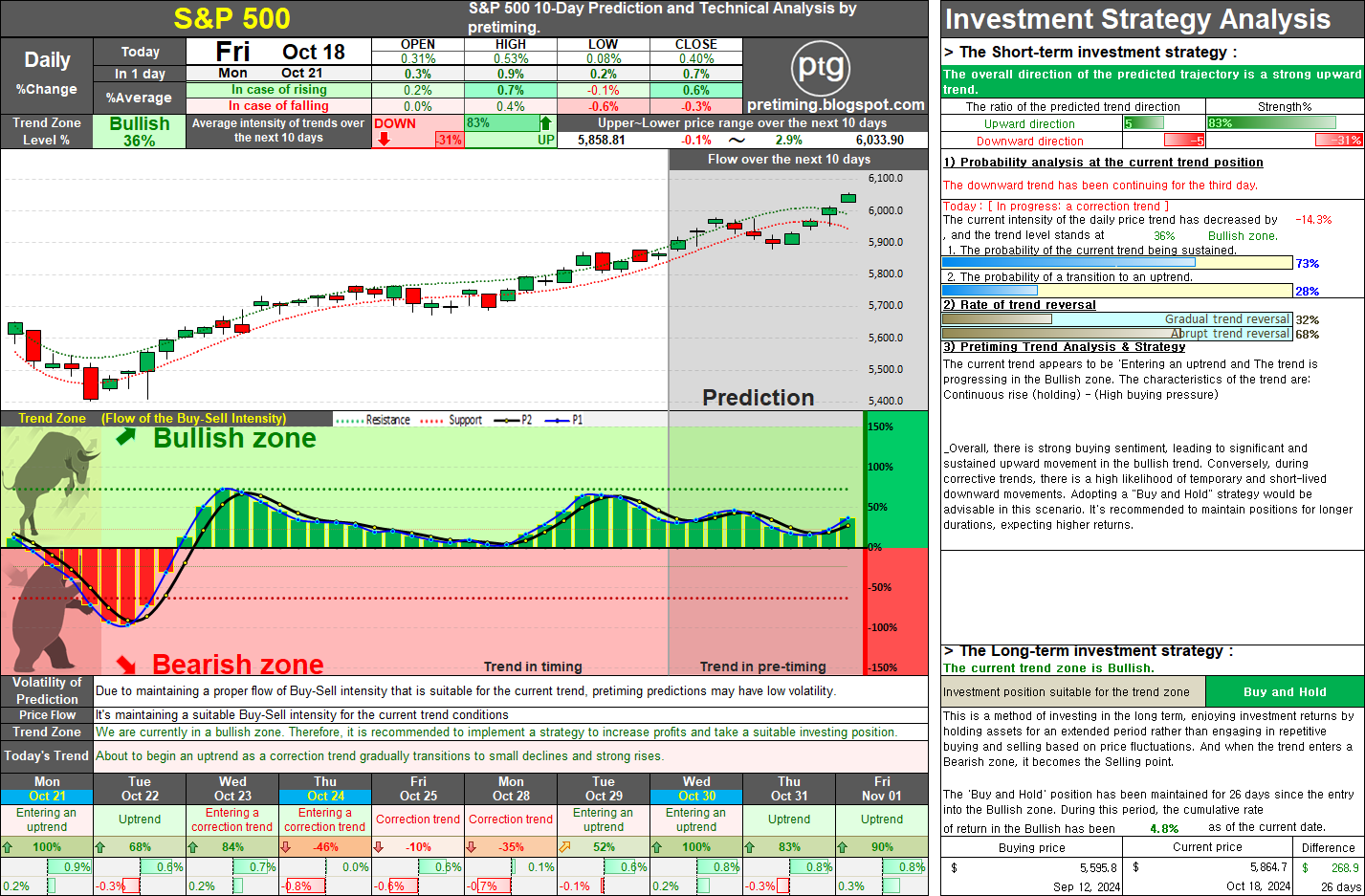
Task: Click green up arrow next to 83% intensity
Action: [x=545, y=122]
